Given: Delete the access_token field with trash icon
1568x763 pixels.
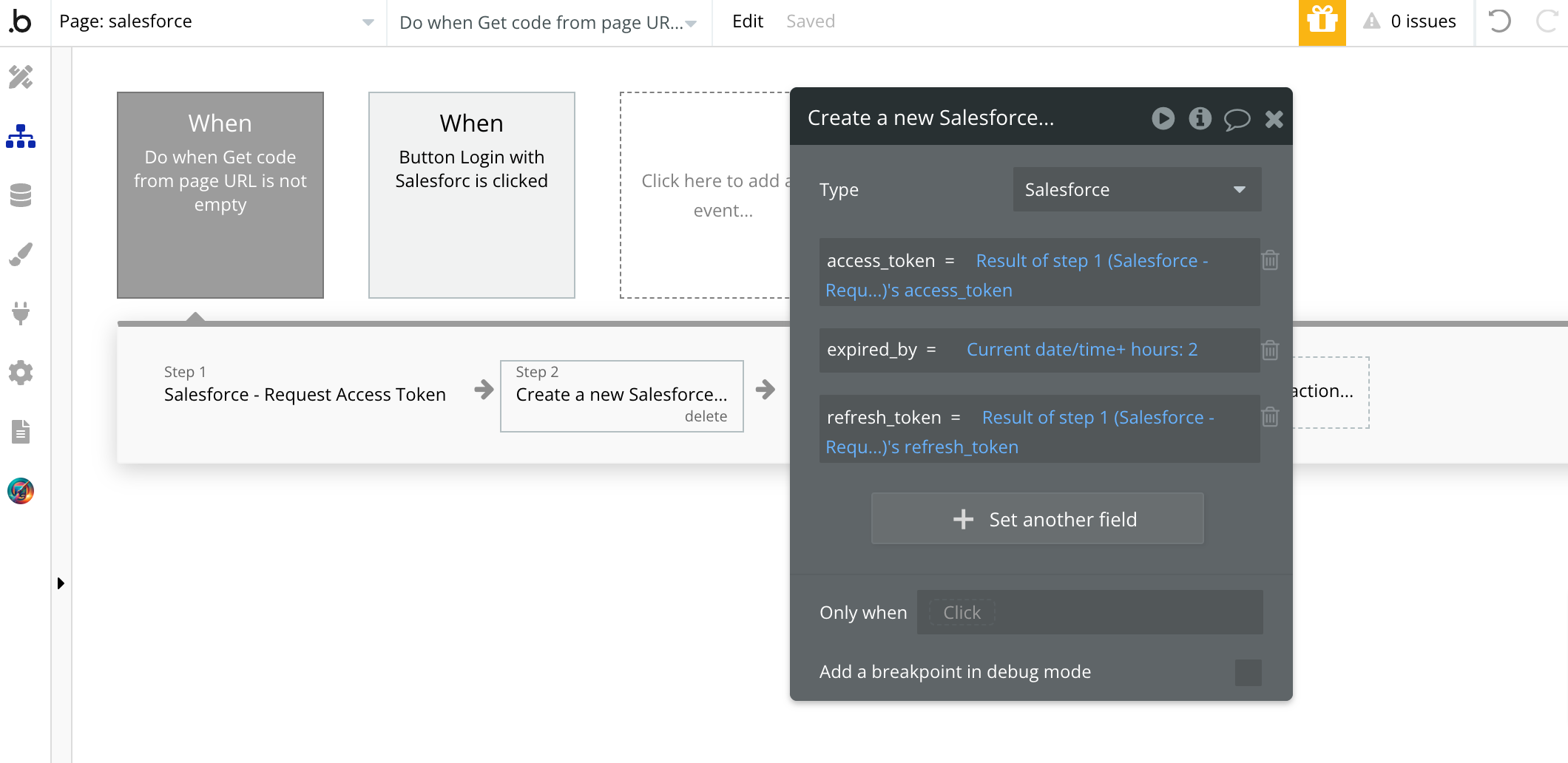Looking at the screenshot, I should coord(1270,260).
